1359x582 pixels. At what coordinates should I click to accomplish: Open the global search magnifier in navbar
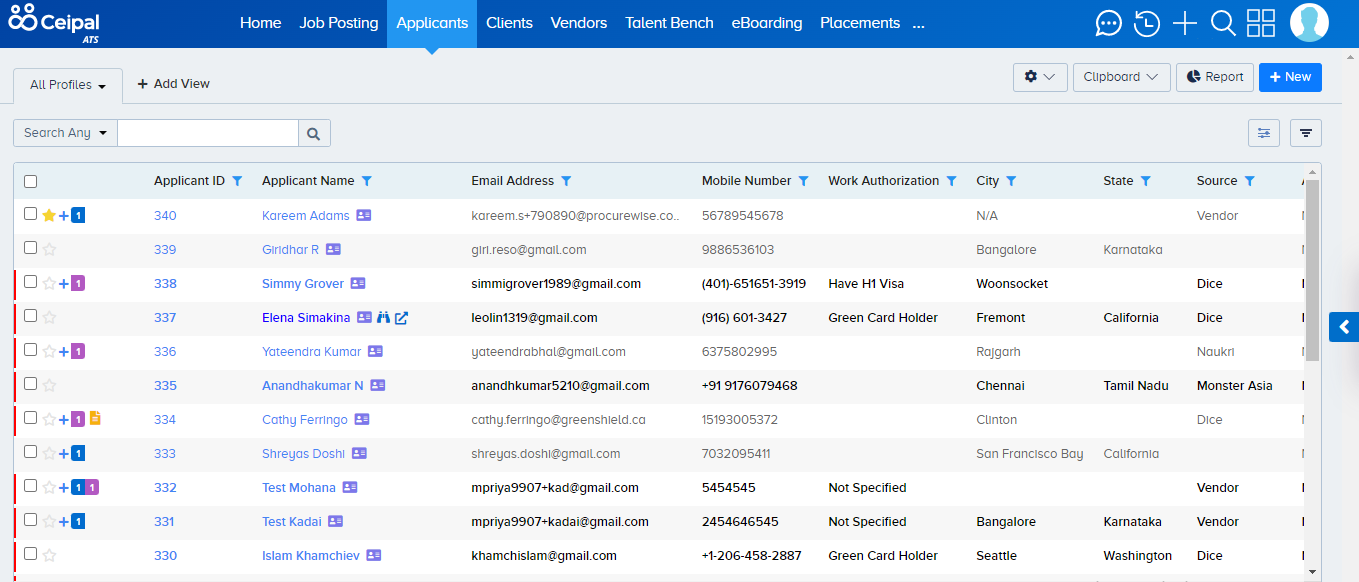1223,22
